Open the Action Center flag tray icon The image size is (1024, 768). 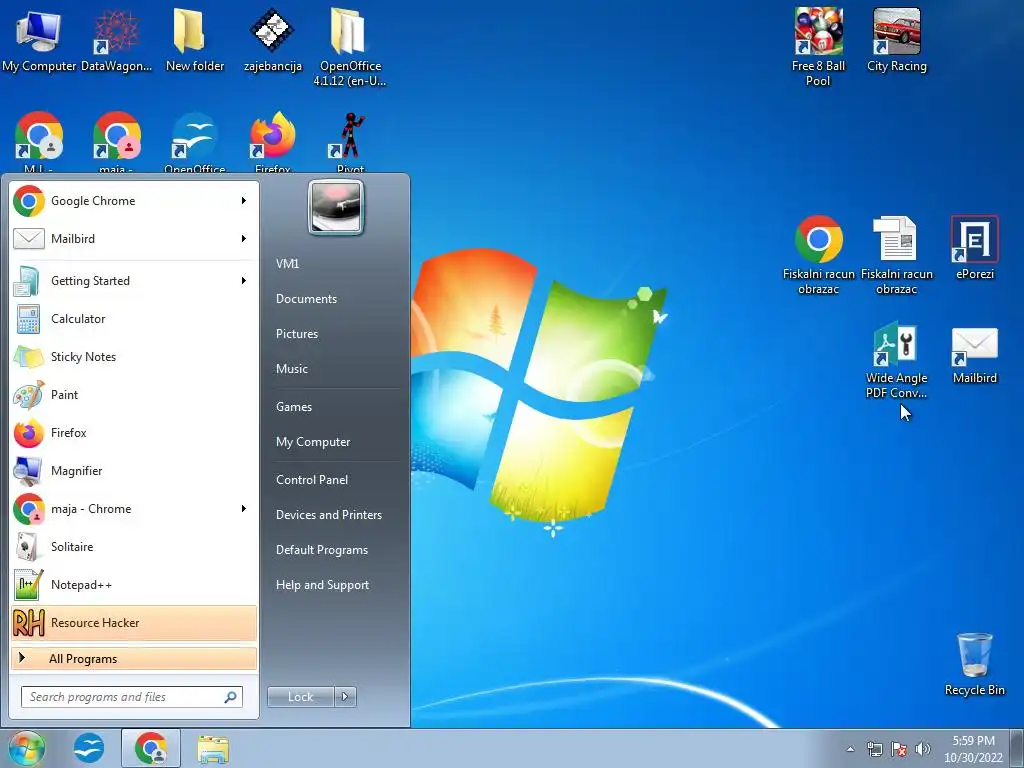coord(899,749)
